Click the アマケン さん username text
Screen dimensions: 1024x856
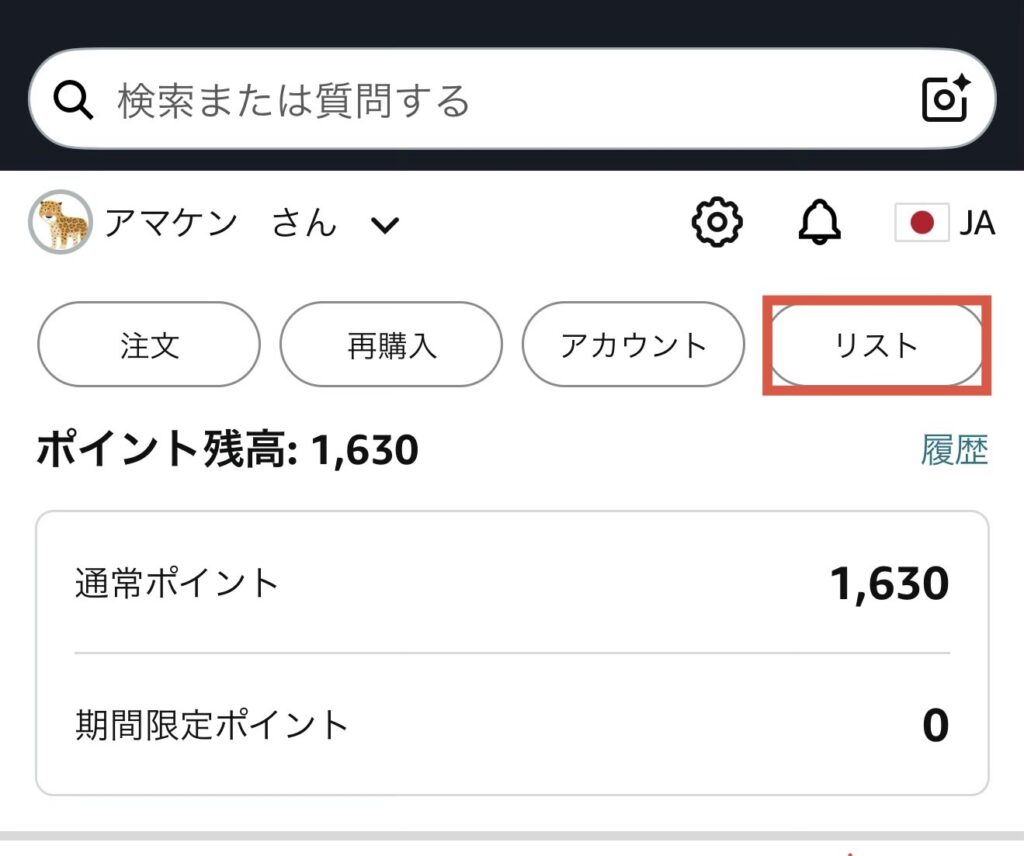pos(220,223)
